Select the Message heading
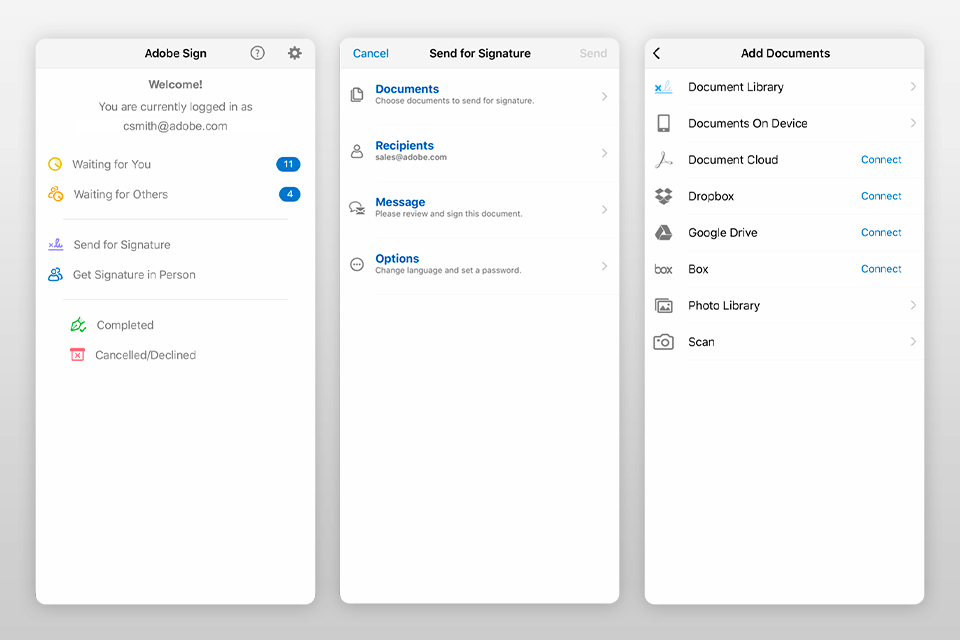This screenshot has height=640, width=960. (x=400, y=202)
